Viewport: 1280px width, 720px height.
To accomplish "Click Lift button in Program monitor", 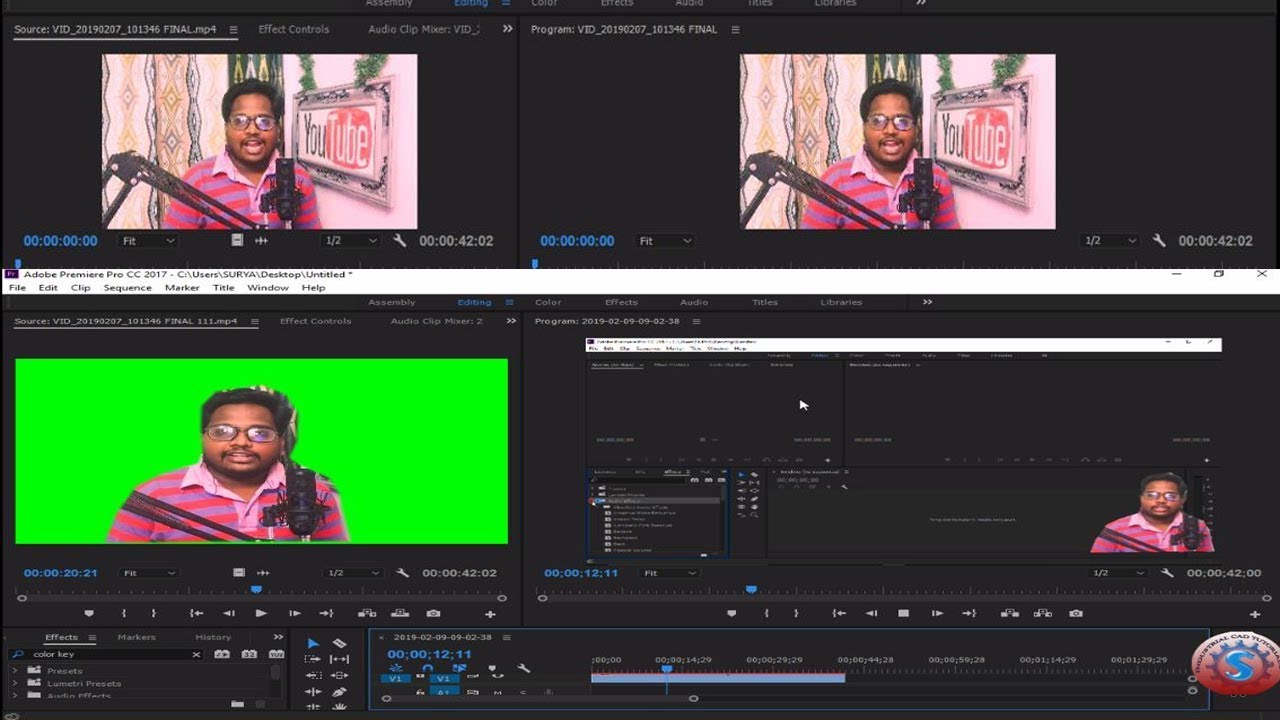I will (x=1010, y=613).
